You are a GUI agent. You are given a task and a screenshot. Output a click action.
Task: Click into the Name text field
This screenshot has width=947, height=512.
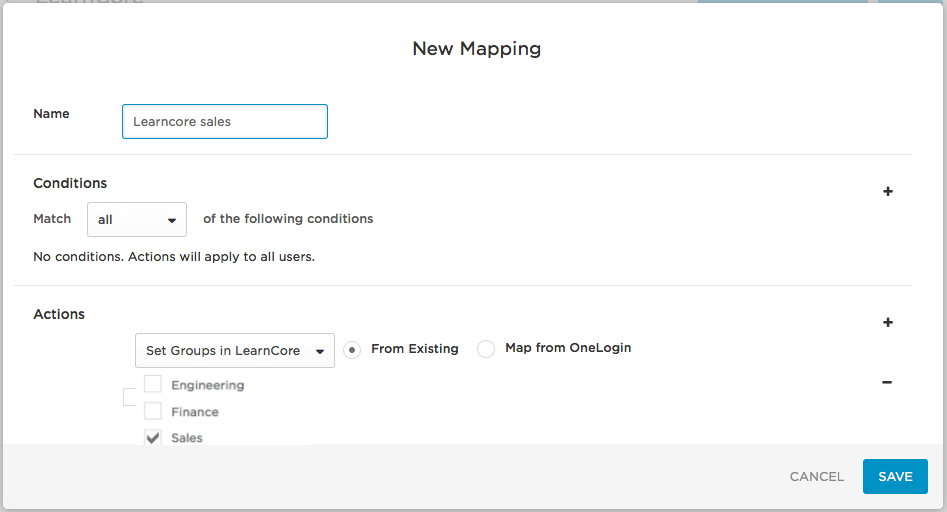pyautogui.click(x=224, y=122)
